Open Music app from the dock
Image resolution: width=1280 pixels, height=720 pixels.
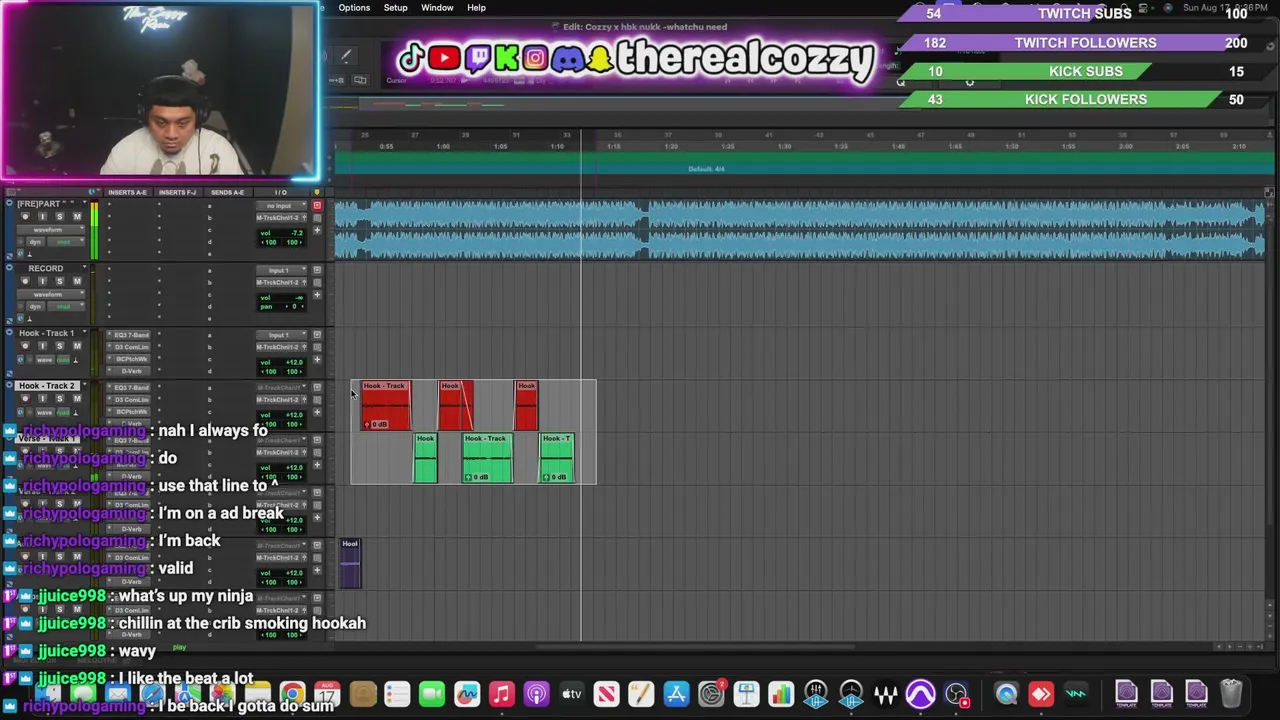502,693
